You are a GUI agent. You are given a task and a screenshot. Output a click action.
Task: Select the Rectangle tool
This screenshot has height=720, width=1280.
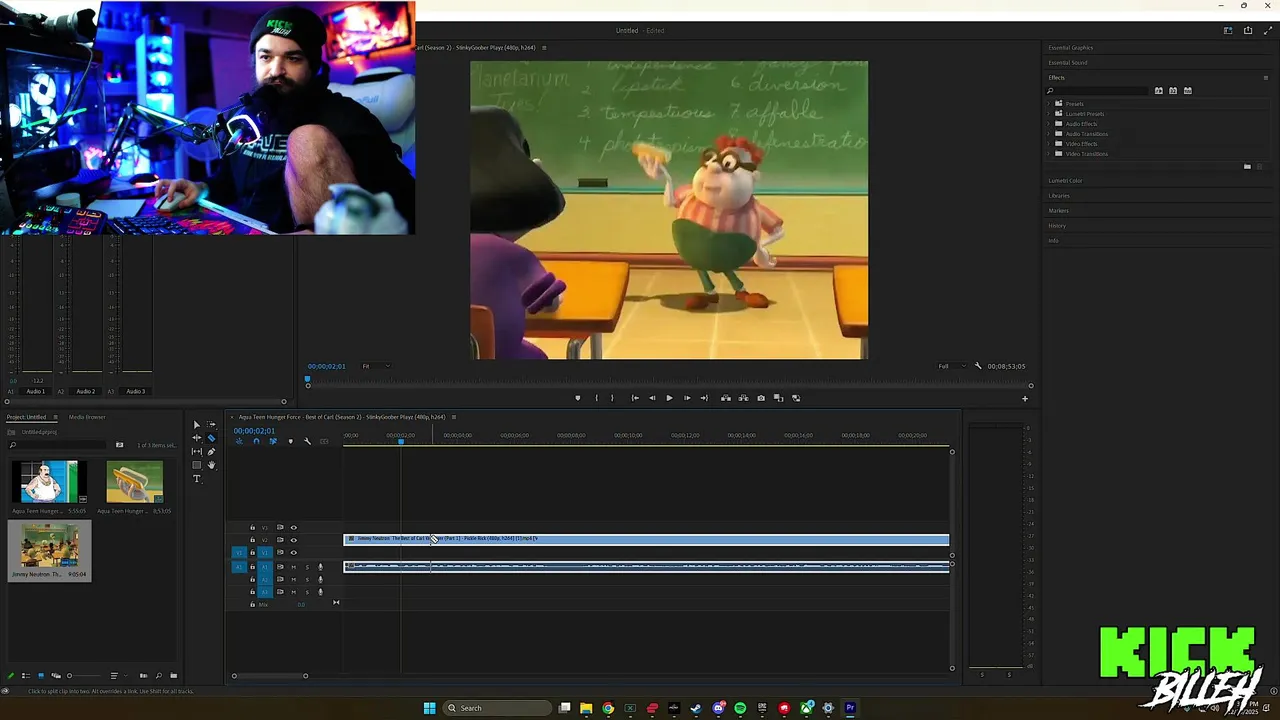[197, 465]
